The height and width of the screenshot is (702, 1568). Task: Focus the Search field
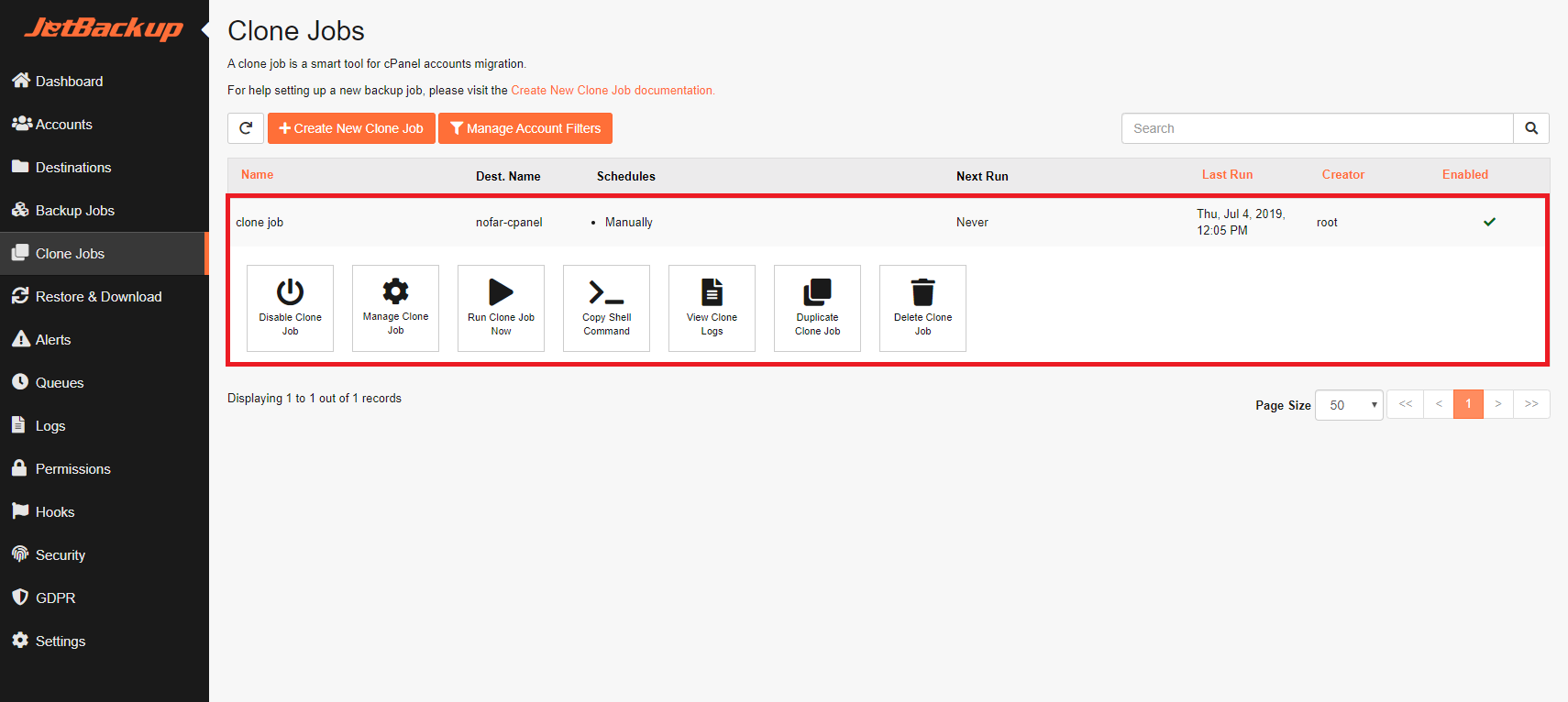1317,128
